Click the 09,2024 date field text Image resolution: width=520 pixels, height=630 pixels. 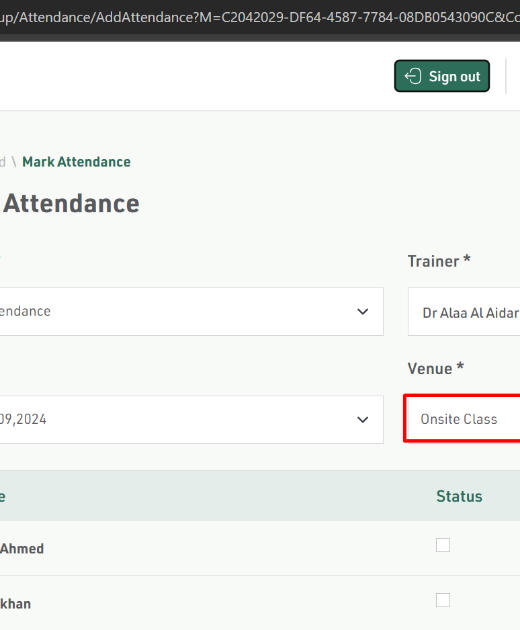pyautogui.click(x=23, y=419)
